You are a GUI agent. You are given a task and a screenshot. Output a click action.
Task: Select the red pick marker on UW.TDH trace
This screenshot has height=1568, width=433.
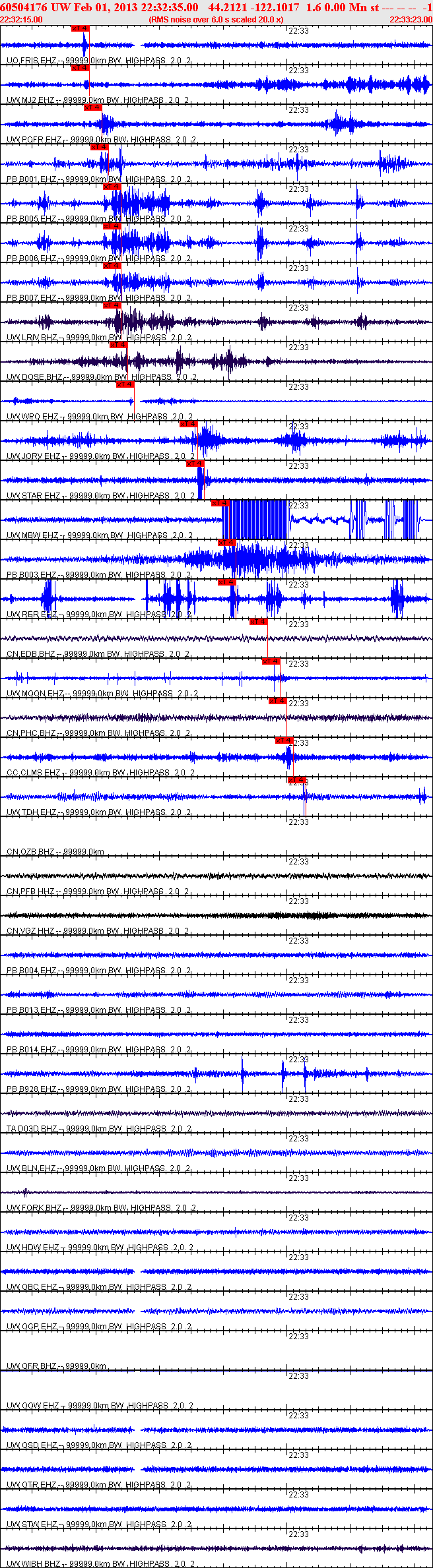(x=297, y=780)
